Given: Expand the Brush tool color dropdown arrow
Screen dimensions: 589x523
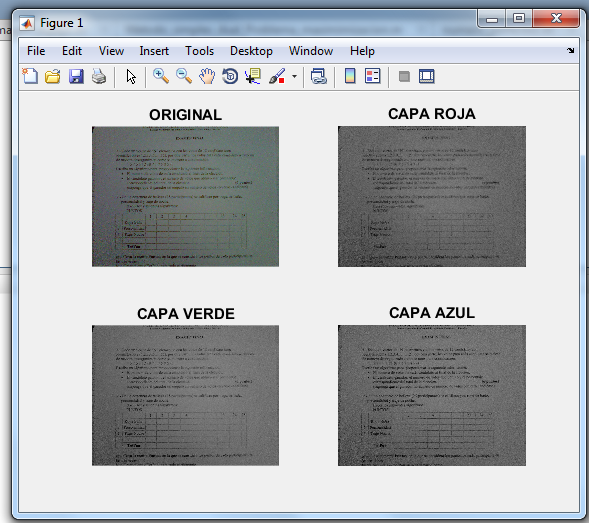Looking at the screenshot, I should 294,77.
